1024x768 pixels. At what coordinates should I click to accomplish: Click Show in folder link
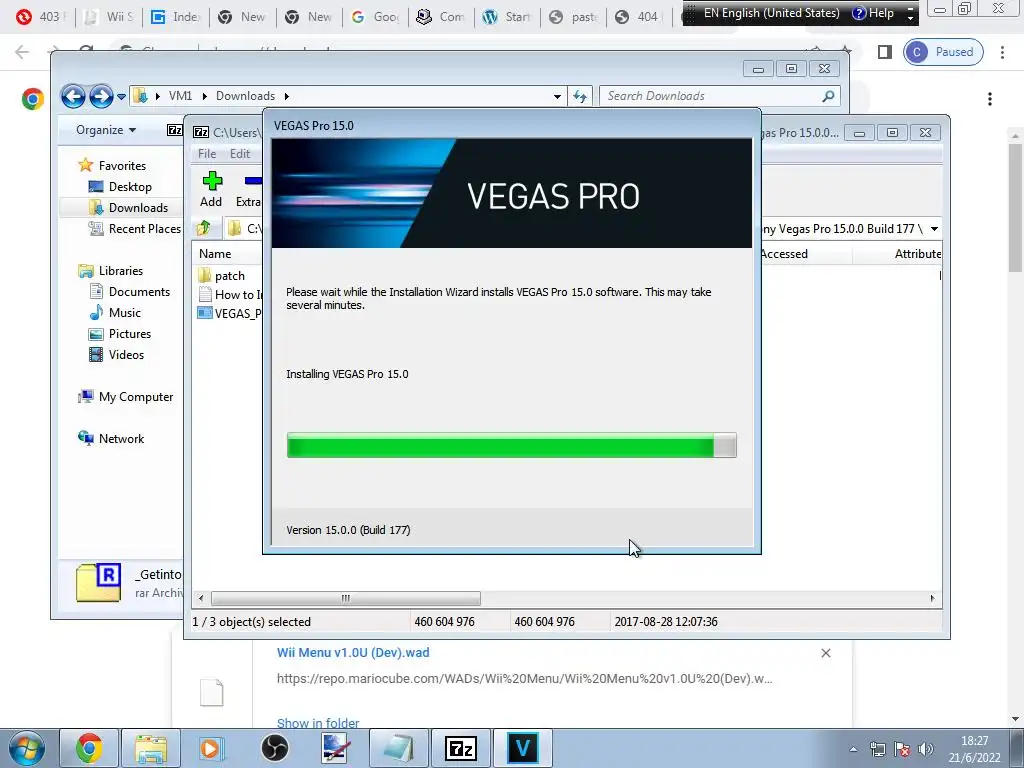318,723
